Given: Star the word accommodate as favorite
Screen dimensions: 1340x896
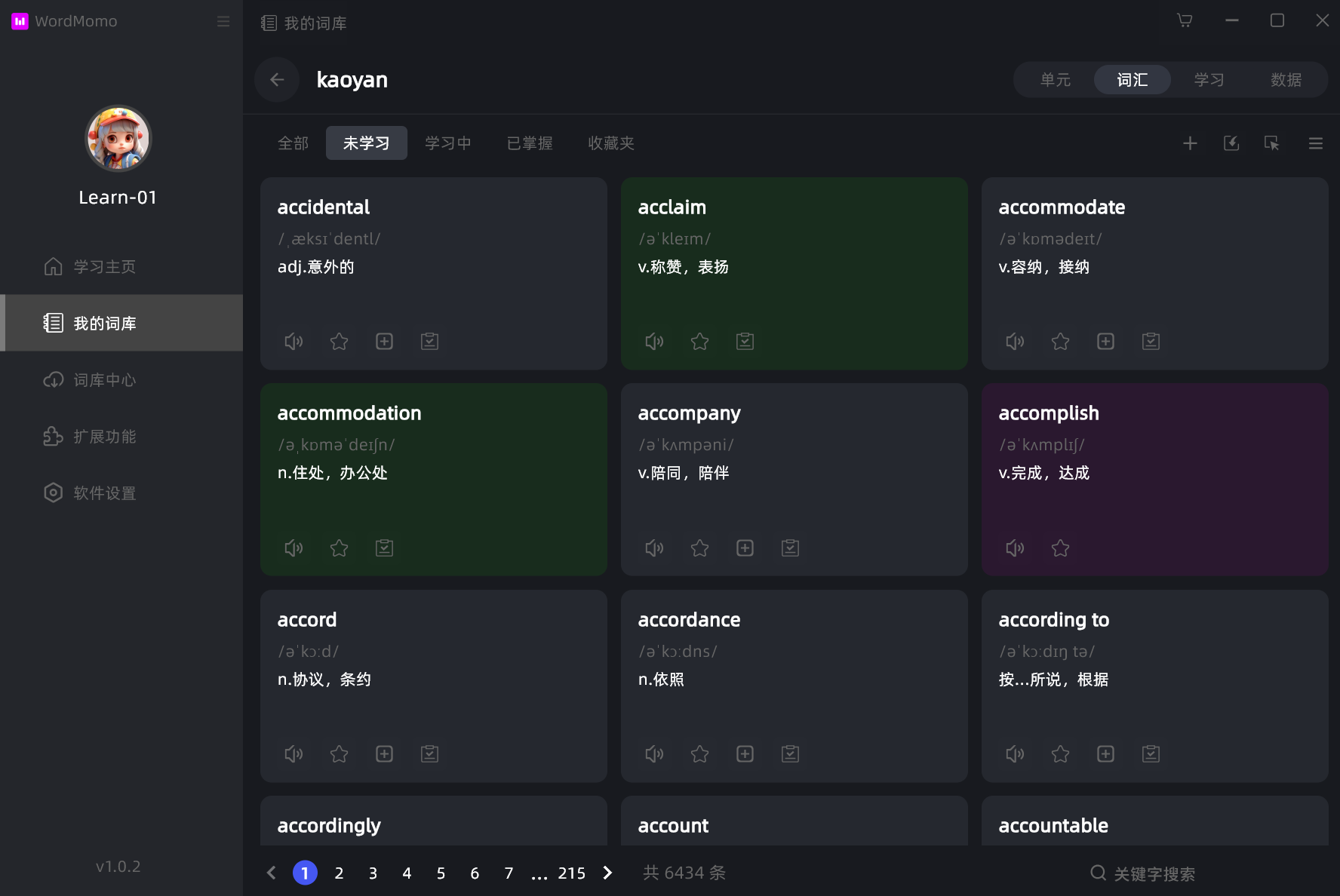Looking at the screenshot, I should coord(1060,342).
